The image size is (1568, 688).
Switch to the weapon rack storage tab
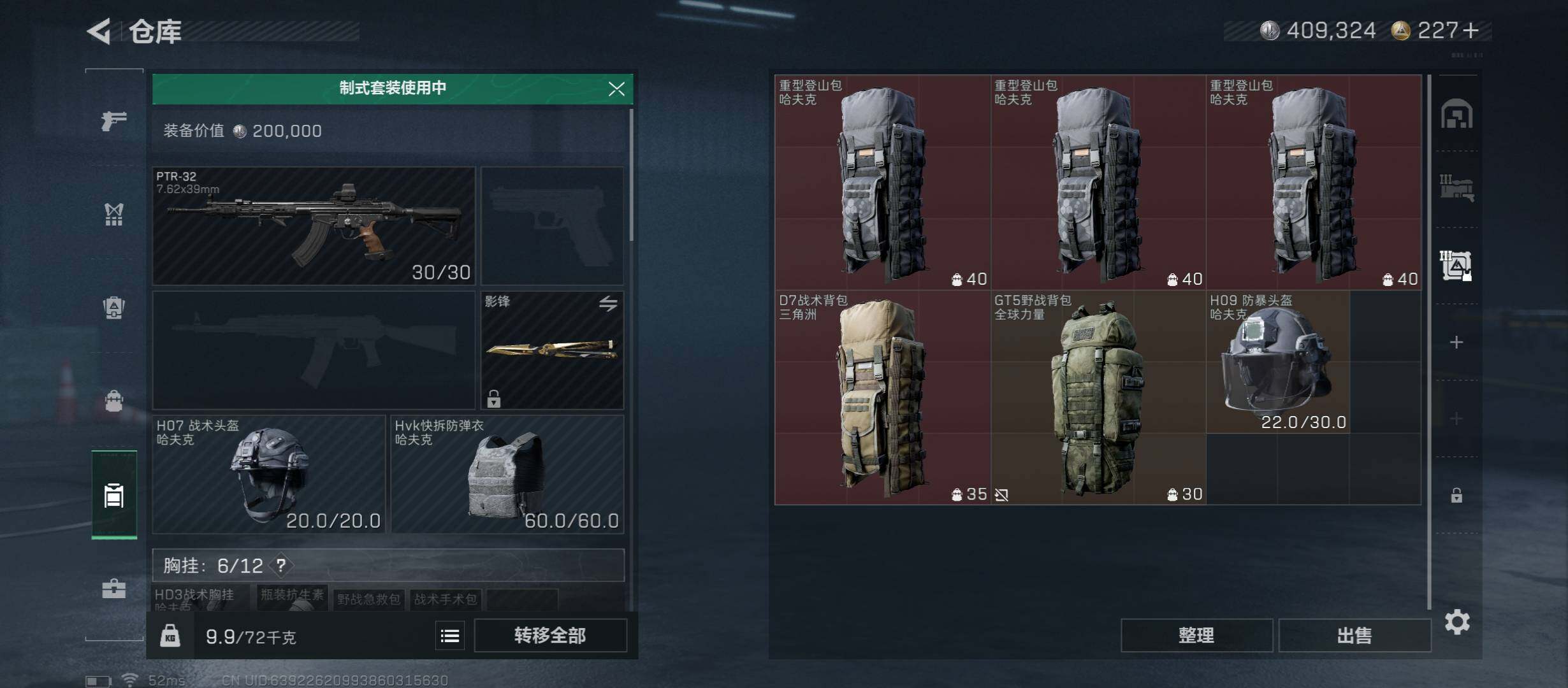[1456, 189]
